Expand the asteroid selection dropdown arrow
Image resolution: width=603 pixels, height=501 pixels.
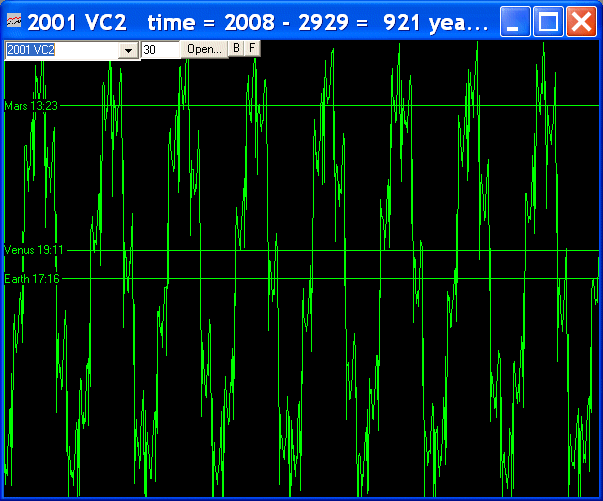coord(129,50)
